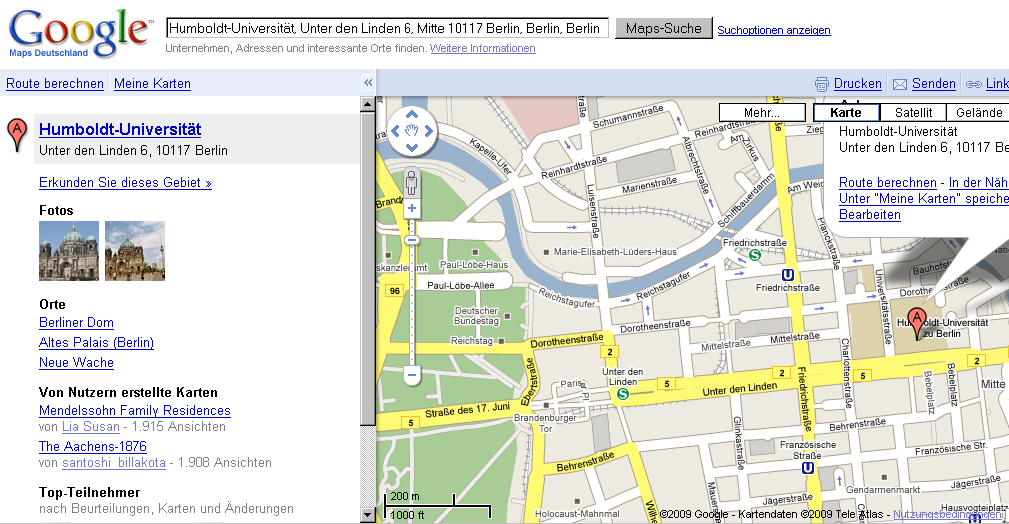This screenshot has width=1009, height=524.
Task: Click the Holocaust-Mahnmal map label
Action: pyautogui.click(x=577, y=514)
